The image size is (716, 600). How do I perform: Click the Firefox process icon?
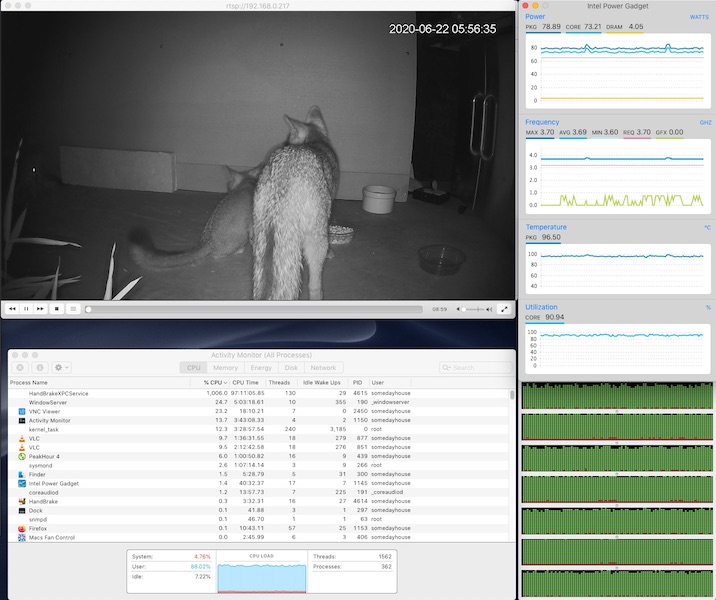click(x=21, y=528)
